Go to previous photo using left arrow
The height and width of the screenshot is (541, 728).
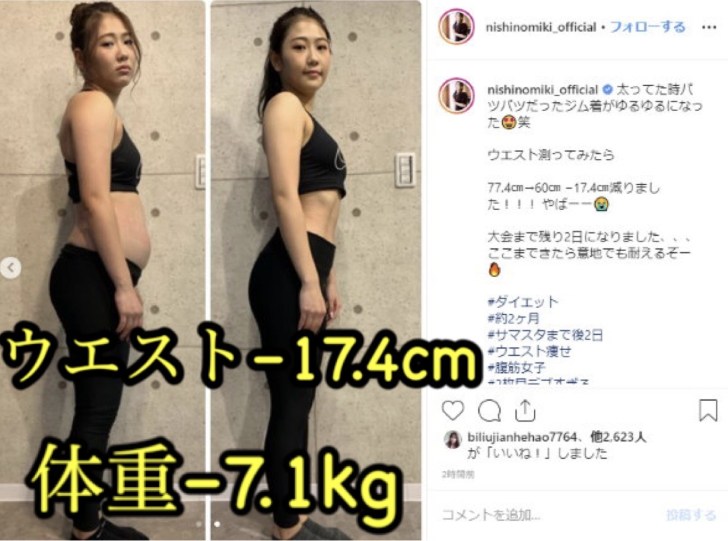coord(11,267)
